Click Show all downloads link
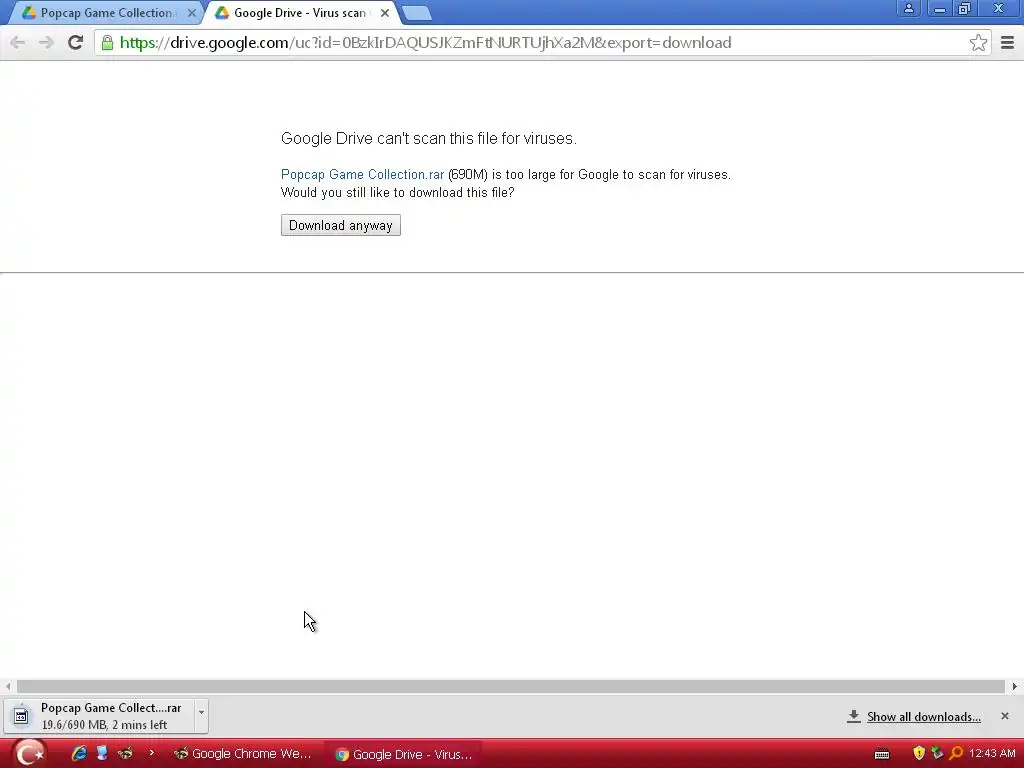The width and height of the screenshot is (1024, 768). [x=923, y=716]
